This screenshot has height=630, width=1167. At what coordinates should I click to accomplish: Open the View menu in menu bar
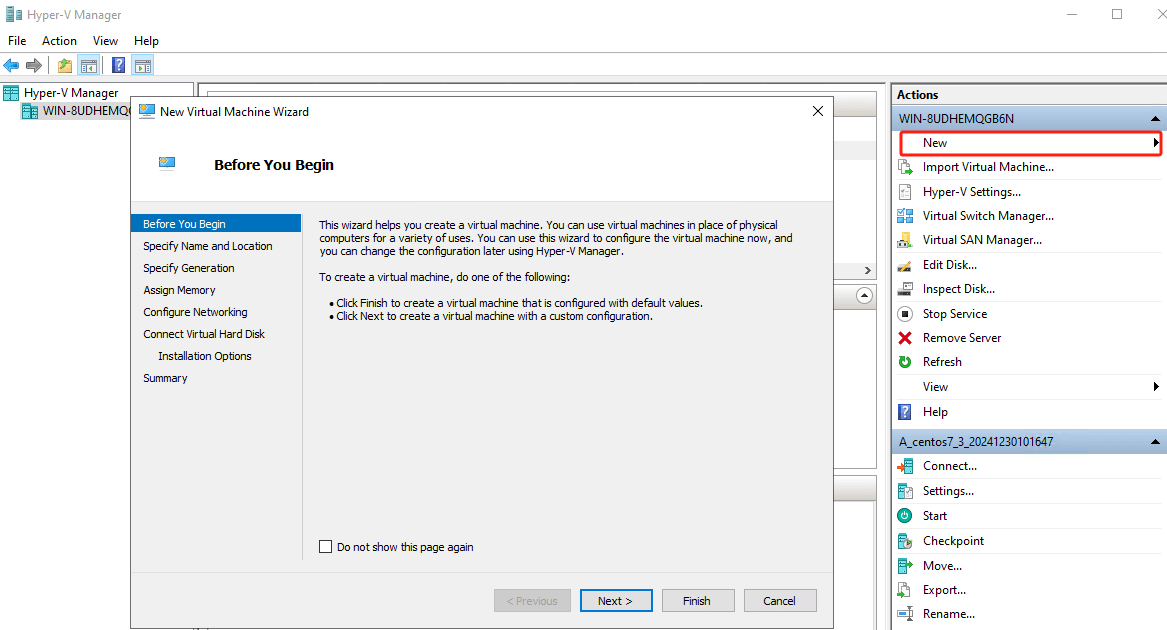[105, 41]
